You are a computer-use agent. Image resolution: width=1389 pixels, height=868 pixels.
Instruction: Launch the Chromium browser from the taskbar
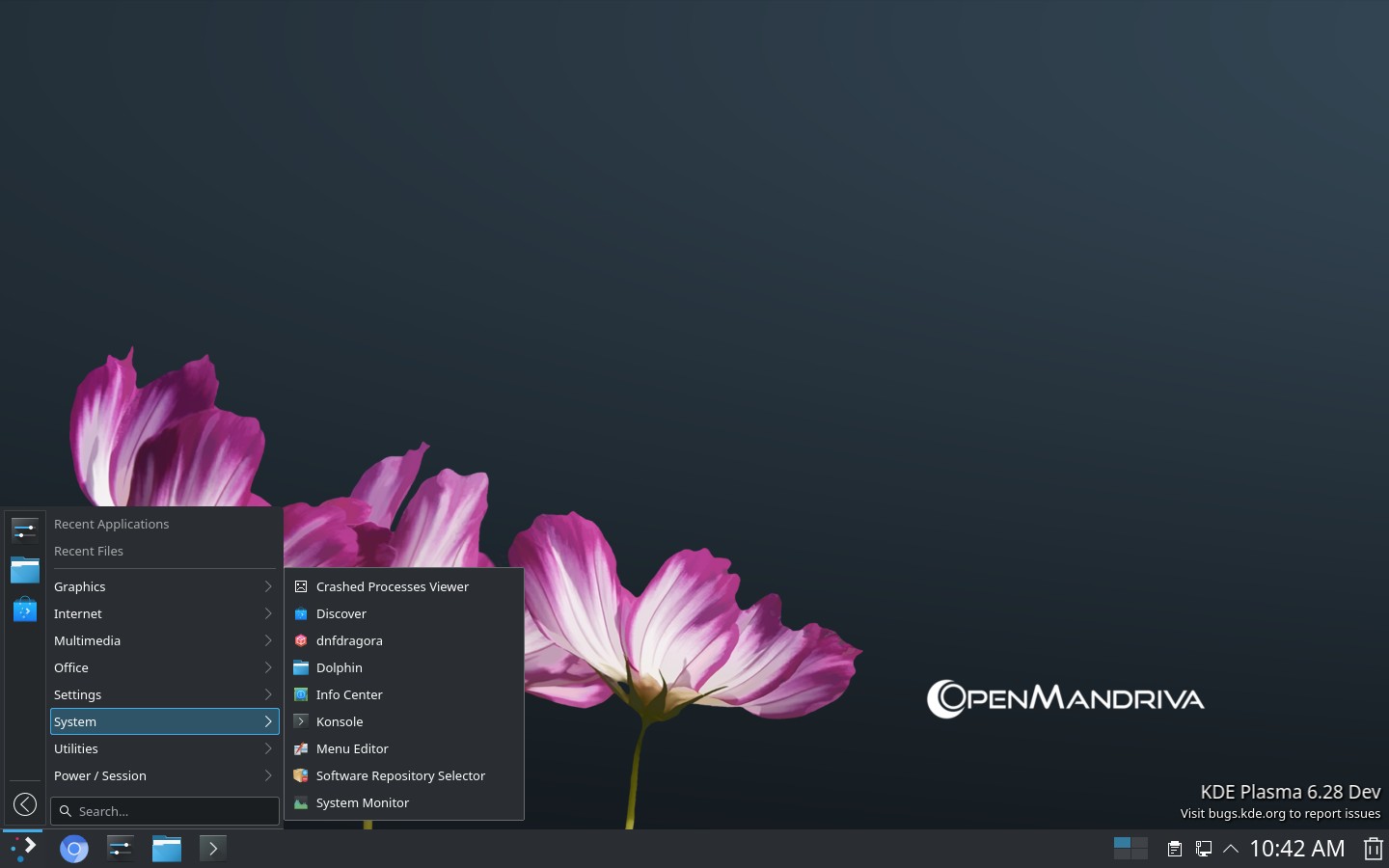coord(74,849)
